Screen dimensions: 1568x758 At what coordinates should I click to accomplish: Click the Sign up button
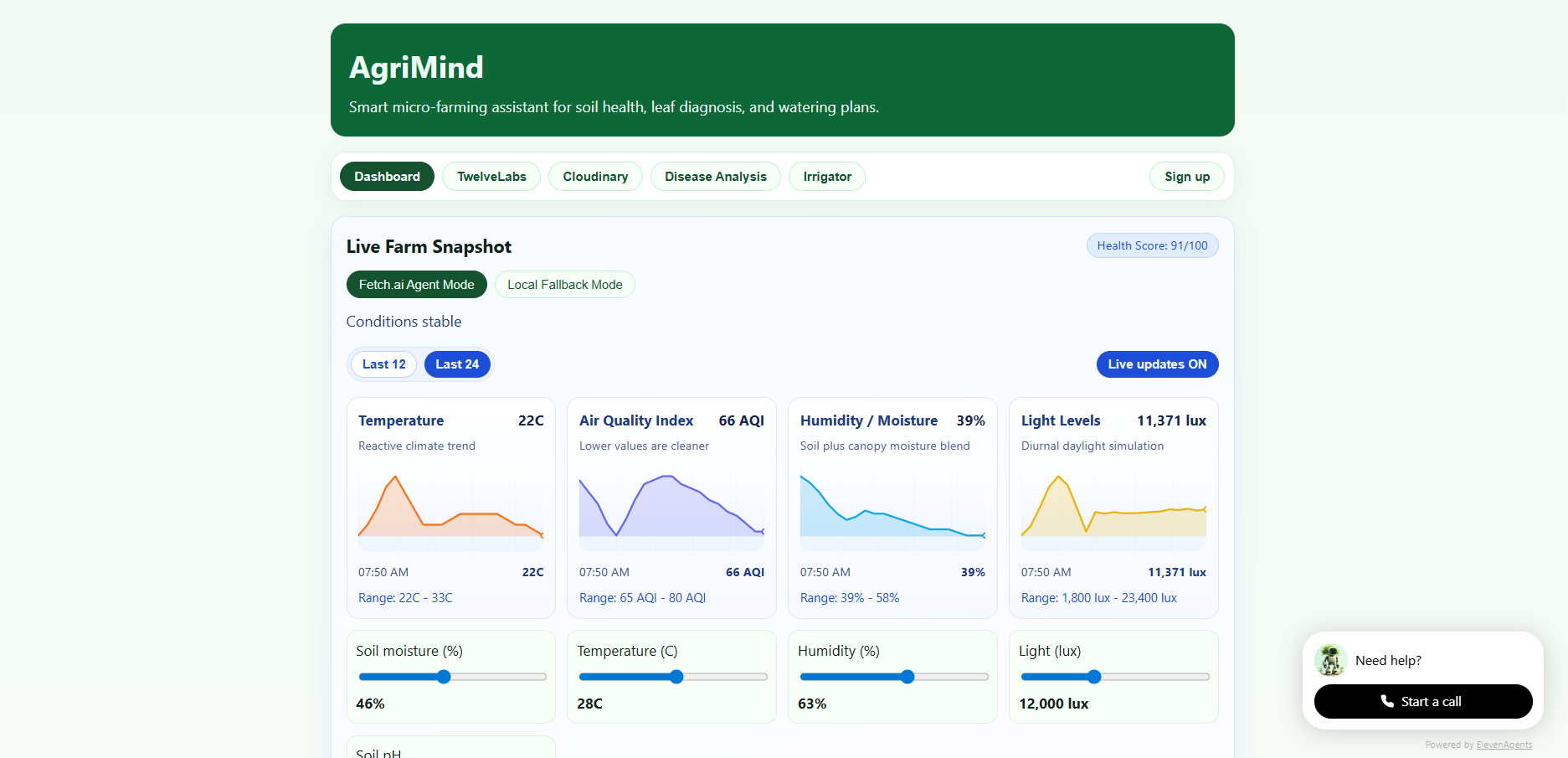tap(1187, 177)
